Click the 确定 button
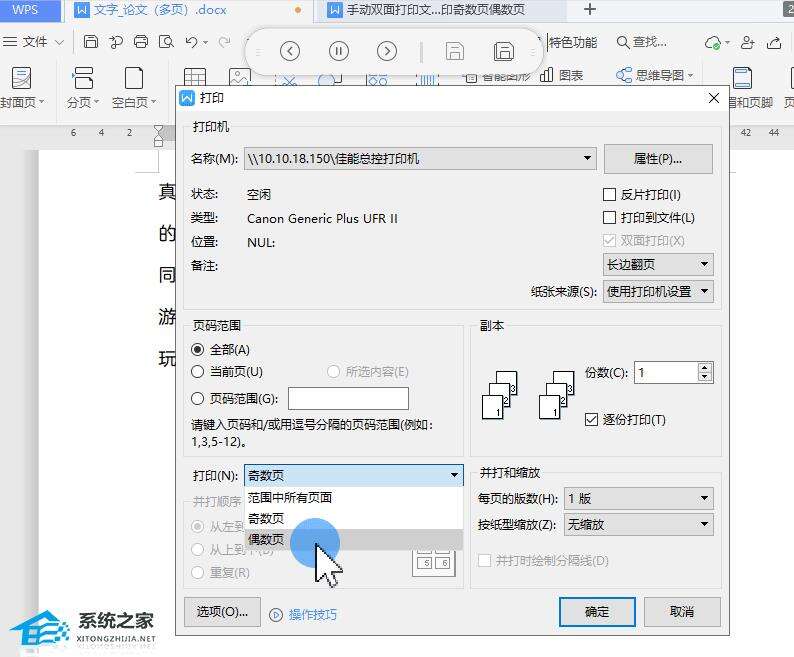The height and width of the screenshot is (657, 794). pos(597,612)
